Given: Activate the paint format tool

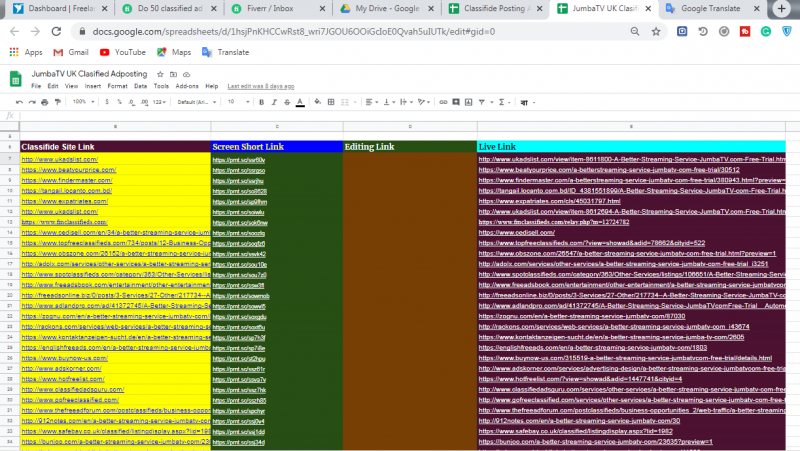Looking at the screenshot, I should coord(58,102).
